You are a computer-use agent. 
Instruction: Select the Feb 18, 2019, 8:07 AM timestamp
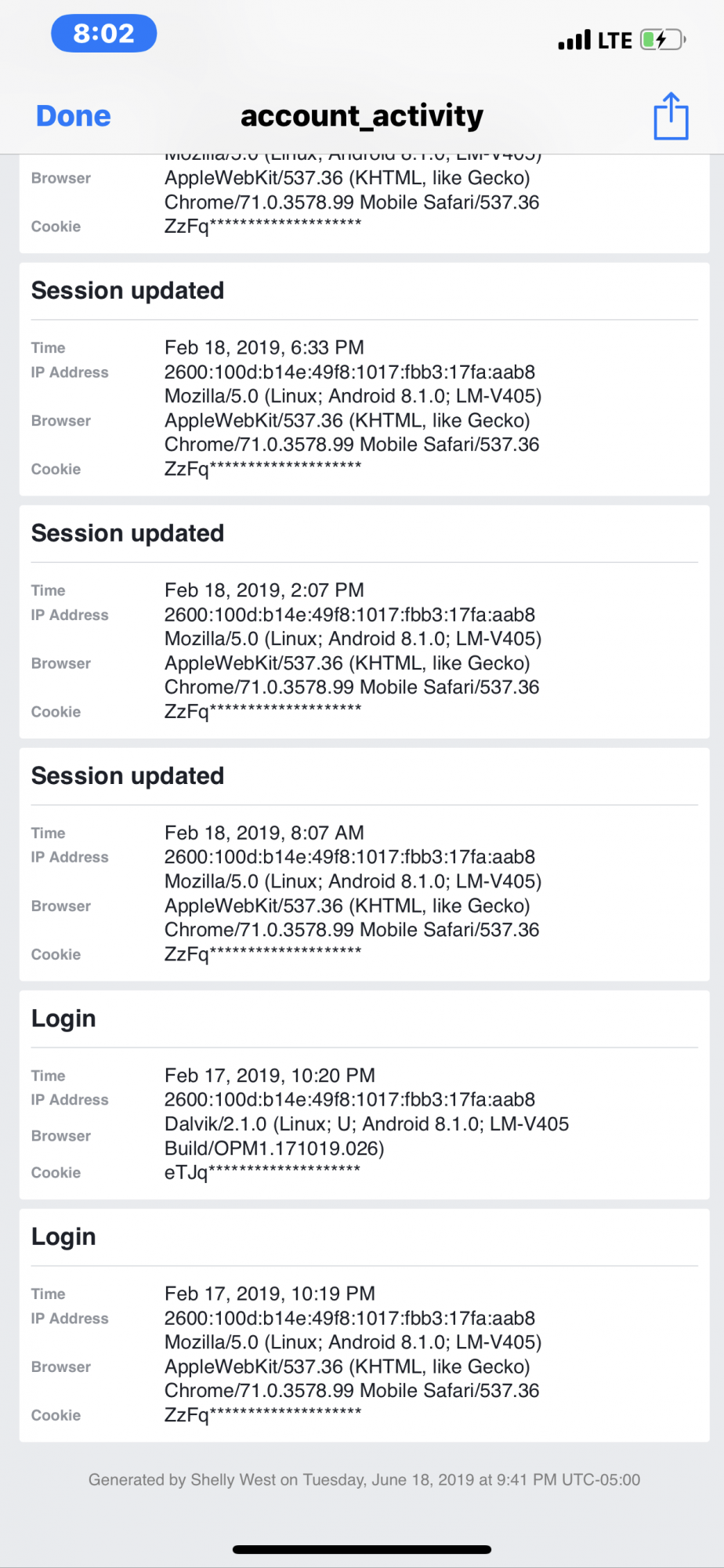[x=264, y=833]
